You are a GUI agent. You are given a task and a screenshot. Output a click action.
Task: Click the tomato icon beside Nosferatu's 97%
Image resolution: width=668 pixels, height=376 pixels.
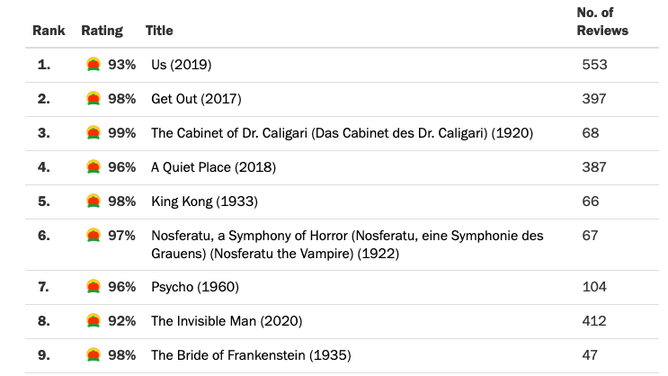tap(93, 235)
